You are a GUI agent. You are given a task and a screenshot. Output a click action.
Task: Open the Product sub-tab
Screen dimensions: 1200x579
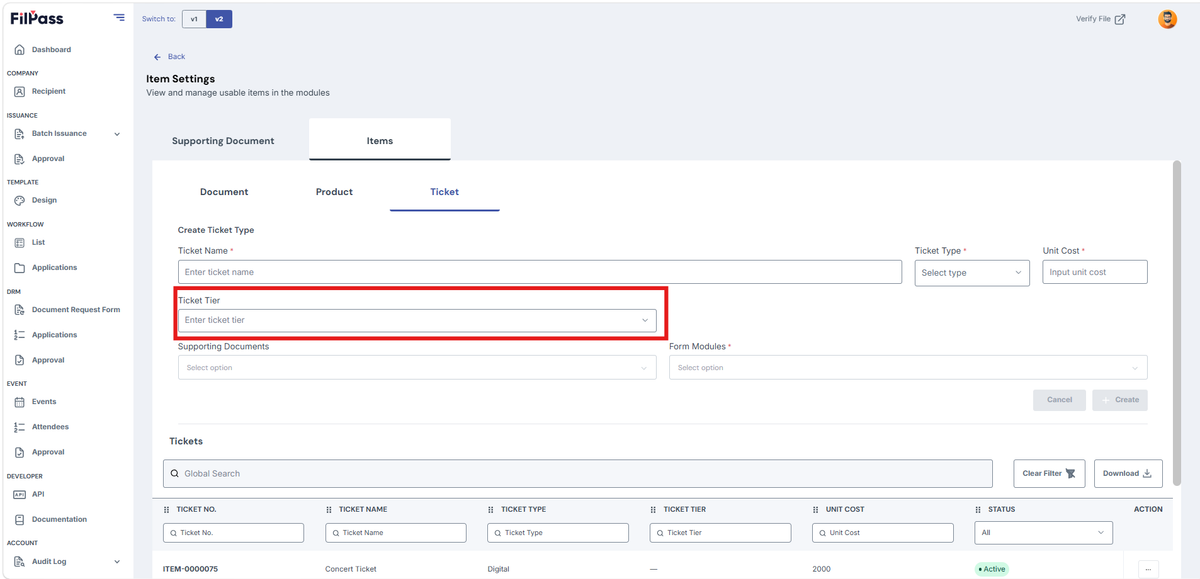point(334,192)
